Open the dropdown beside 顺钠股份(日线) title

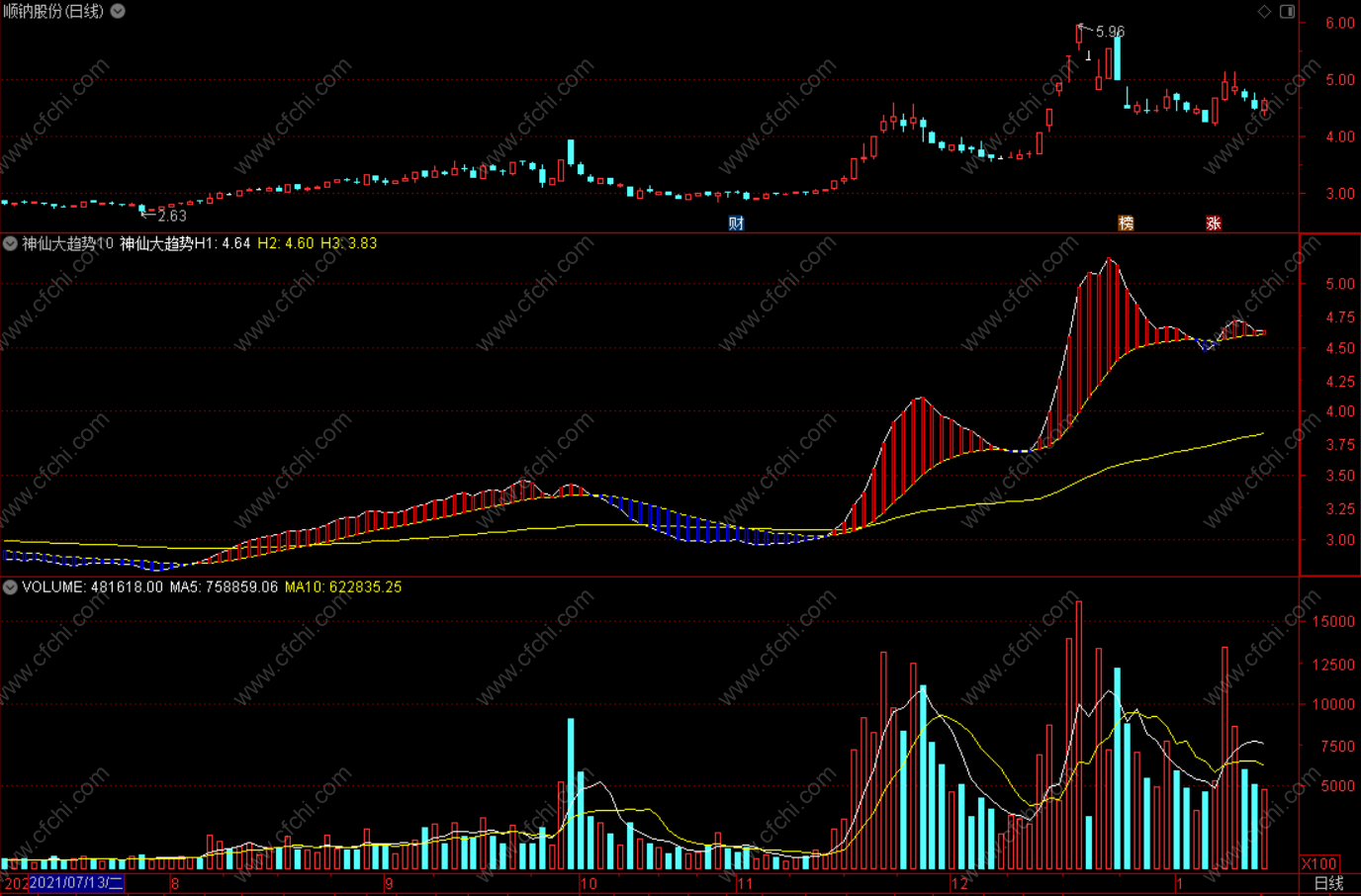pyautogui.click(x=118, y=11)
